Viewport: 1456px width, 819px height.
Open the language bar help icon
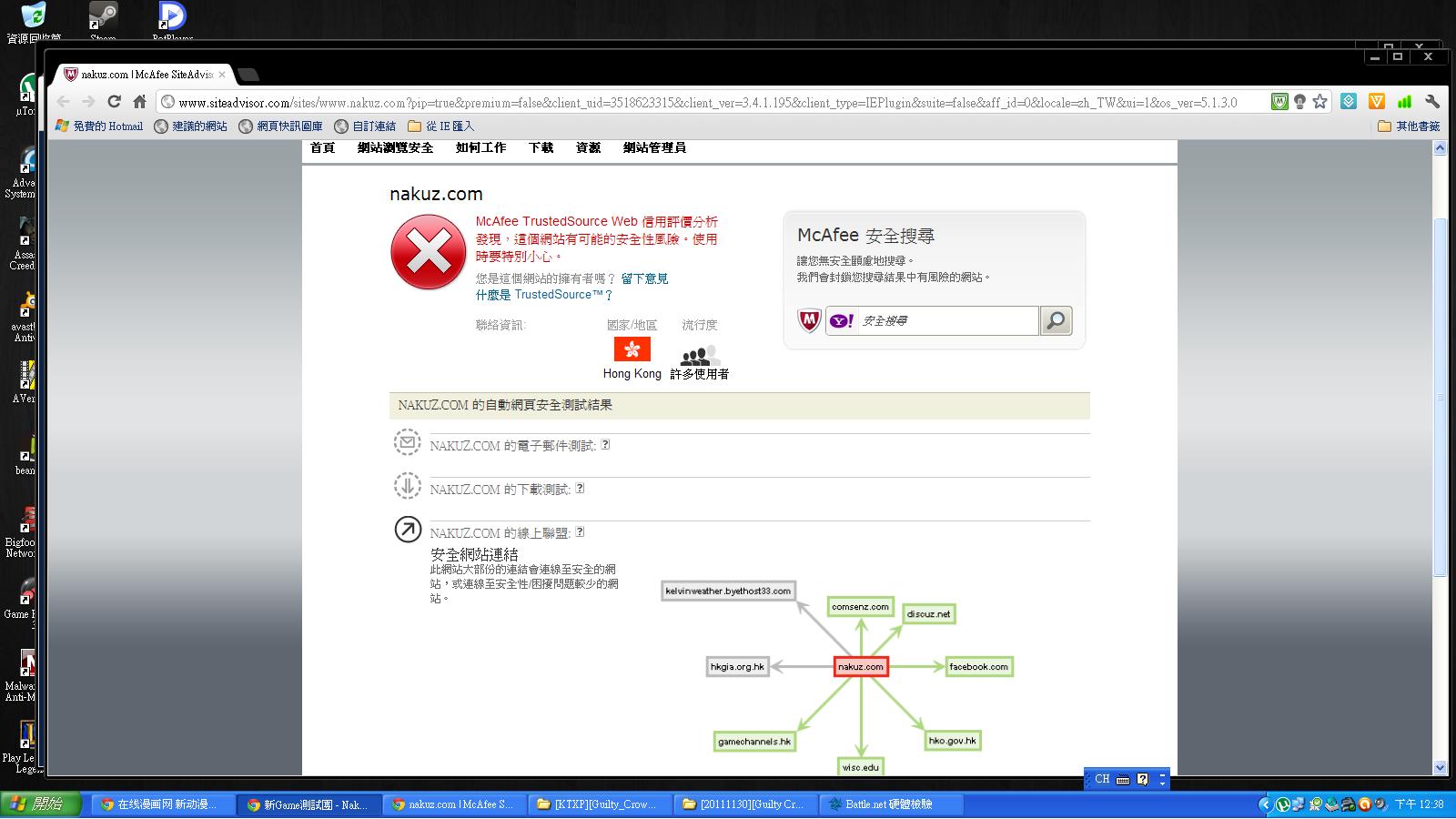point(1143,780)
